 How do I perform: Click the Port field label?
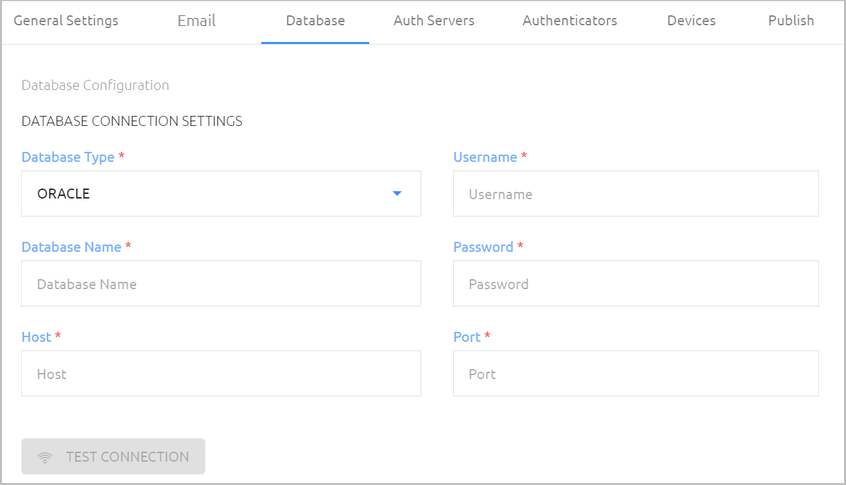467,337
